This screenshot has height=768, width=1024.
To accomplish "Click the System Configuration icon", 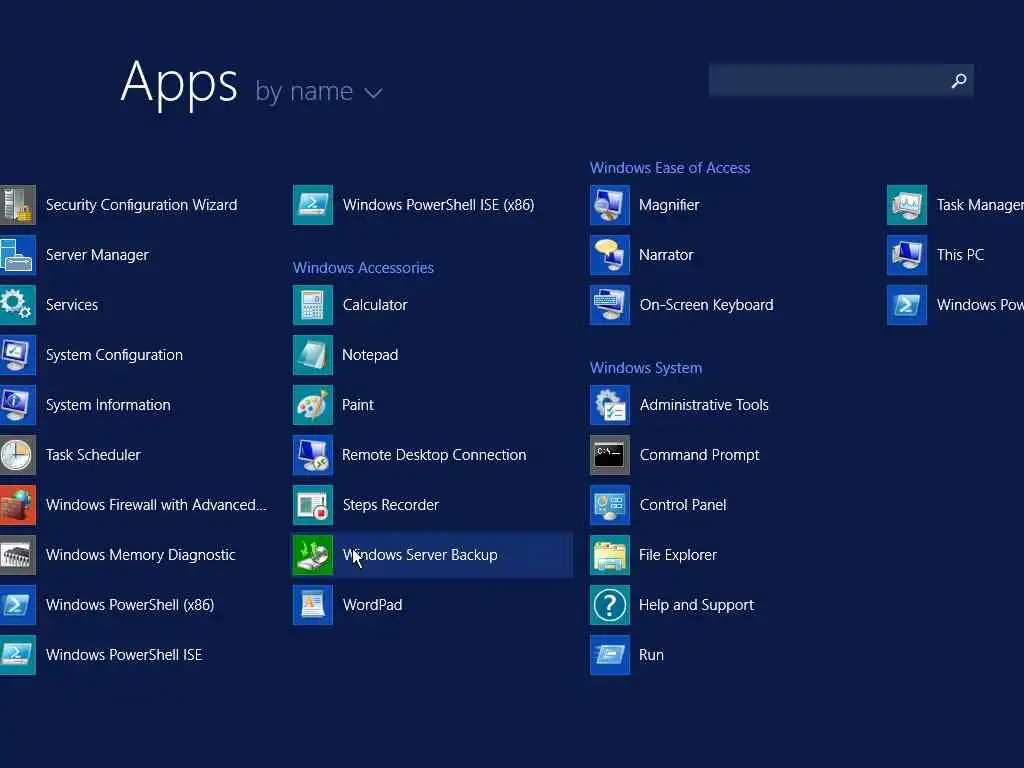I will pyautogui.click(x=17, y=355).
